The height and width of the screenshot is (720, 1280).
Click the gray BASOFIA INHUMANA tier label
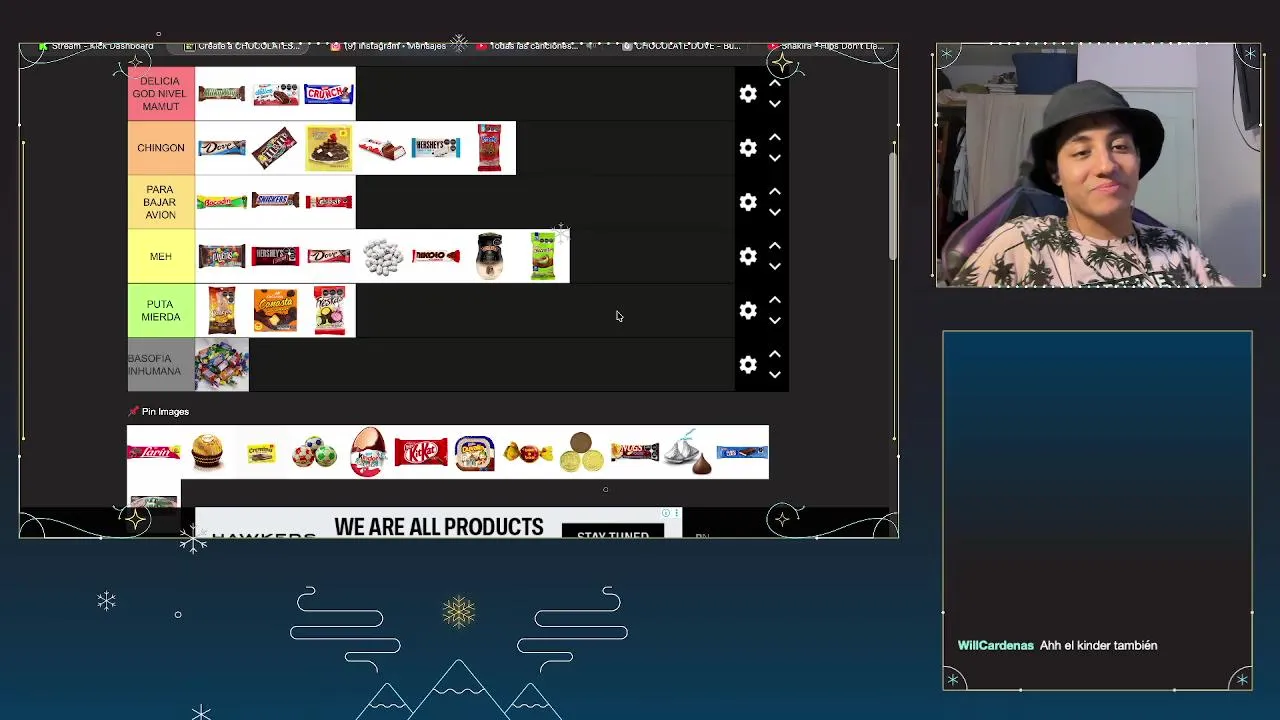click(x=161, y=365)
